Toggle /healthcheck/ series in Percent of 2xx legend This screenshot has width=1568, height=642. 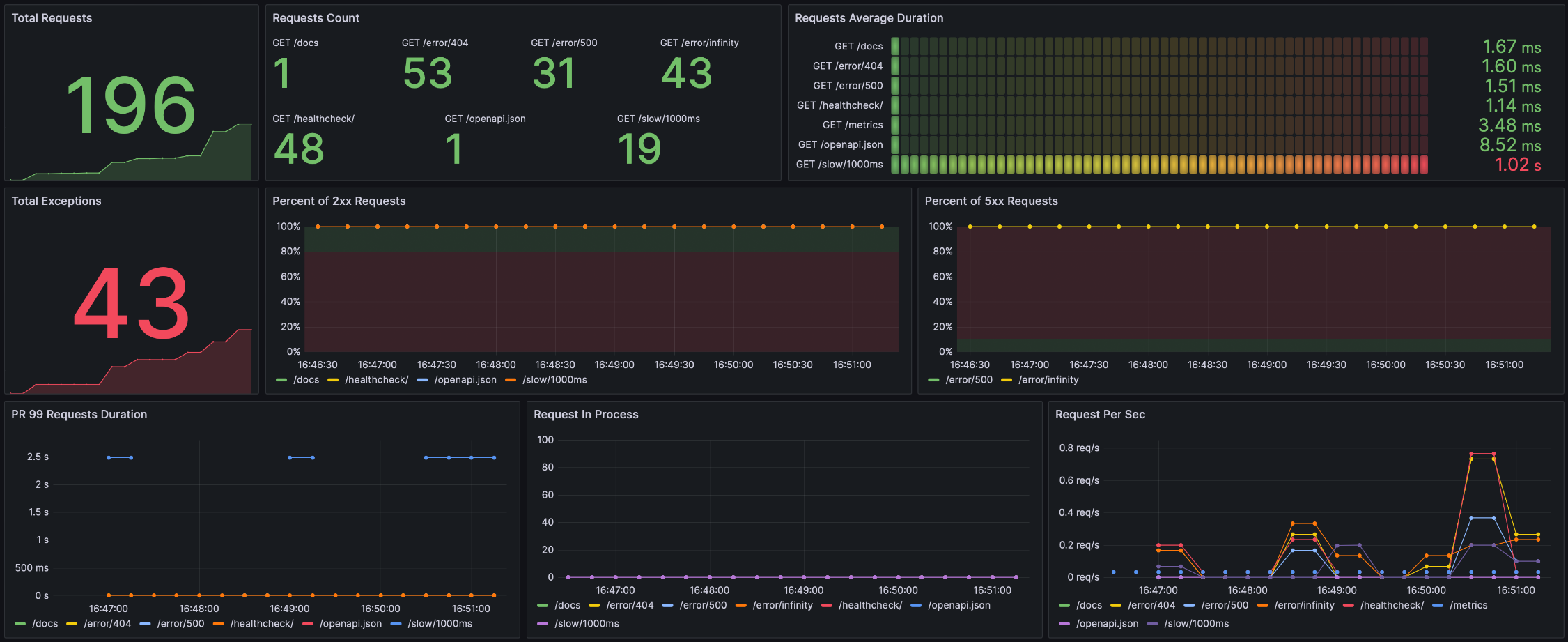[x=376, y=380]
